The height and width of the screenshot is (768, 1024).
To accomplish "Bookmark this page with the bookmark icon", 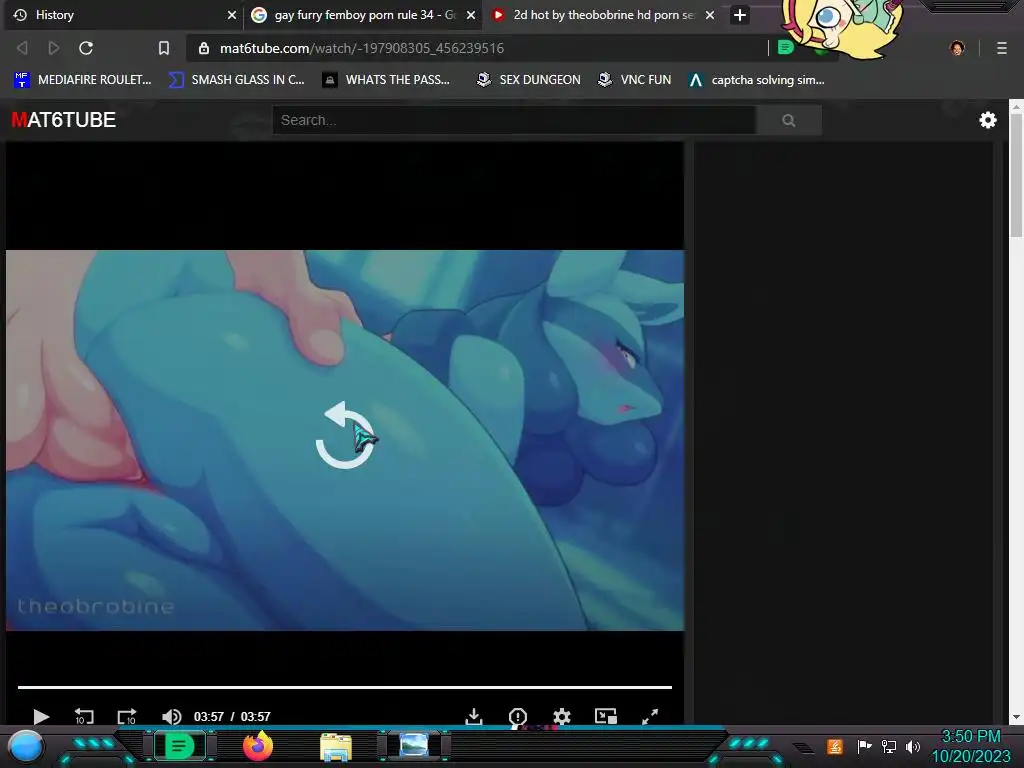I will coord(164,48).
